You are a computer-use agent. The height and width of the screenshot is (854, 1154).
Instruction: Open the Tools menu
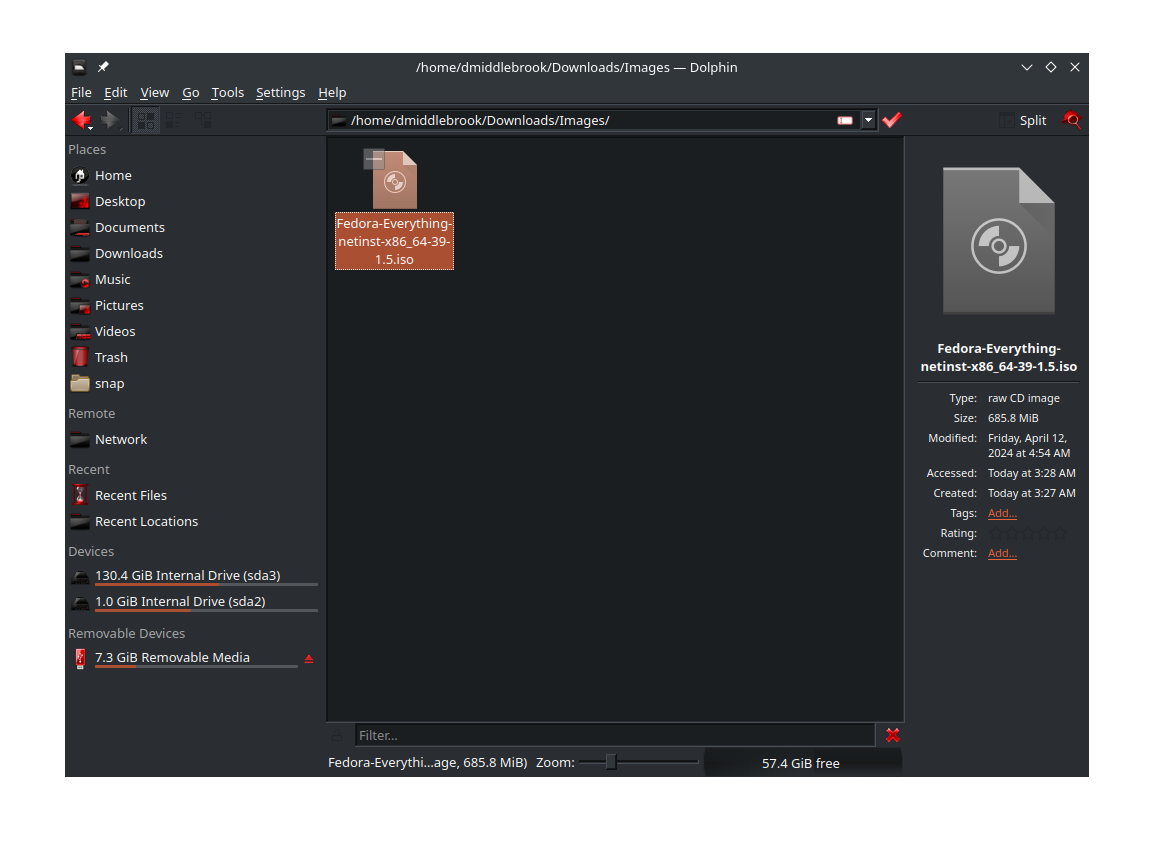click(x=227, y=93)
